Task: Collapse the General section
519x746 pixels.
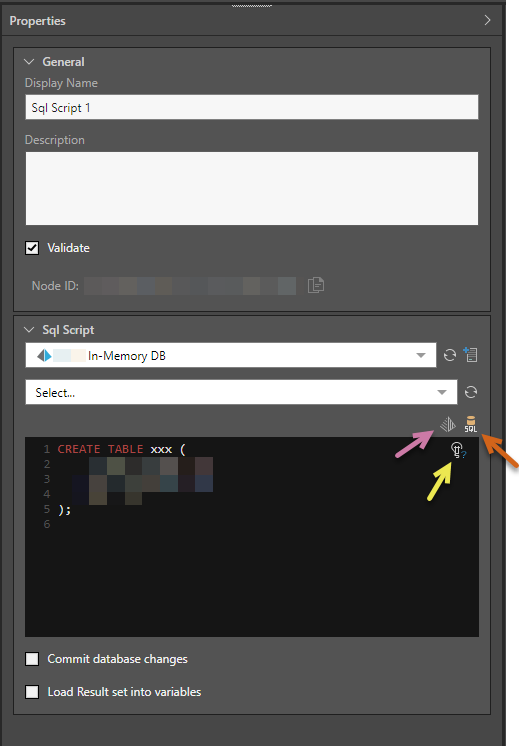Action: (29, 62)
